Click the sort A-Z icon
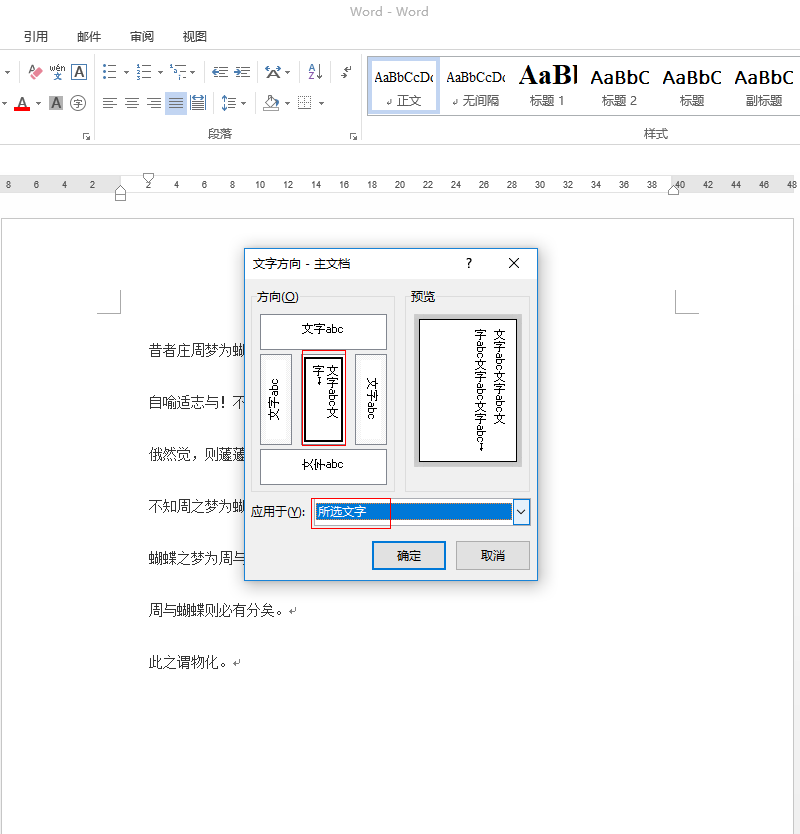This screenshot has height=834, width=800. 315,72
